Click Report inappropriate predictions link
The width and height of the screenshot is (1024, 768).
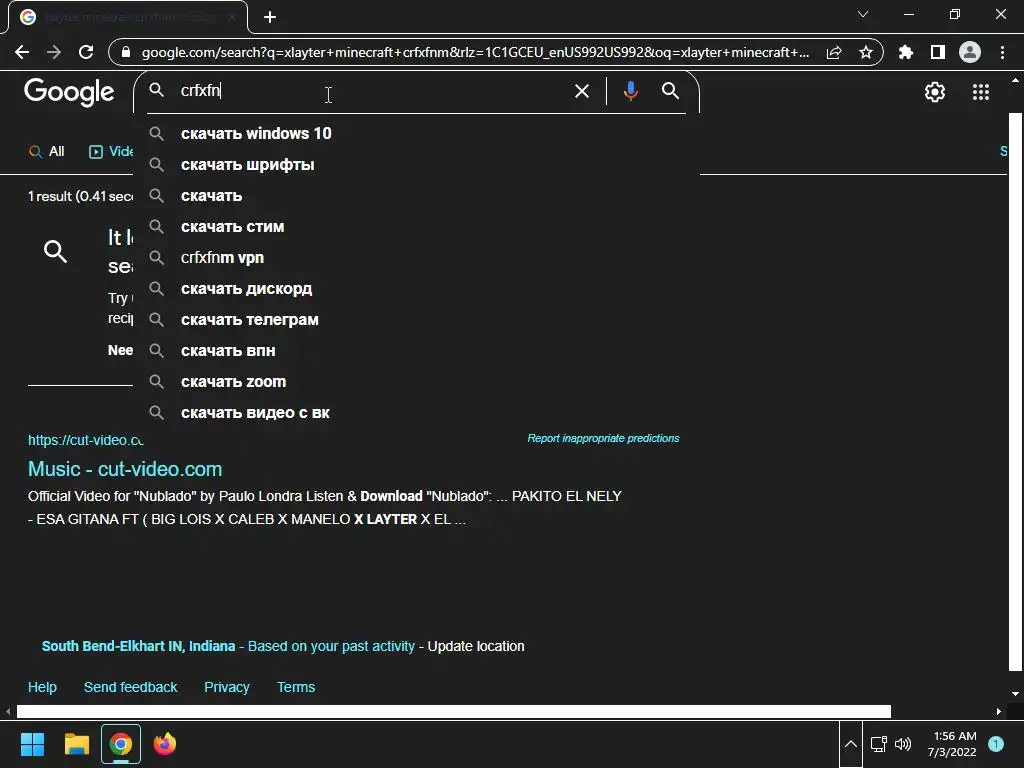(603, 438)
